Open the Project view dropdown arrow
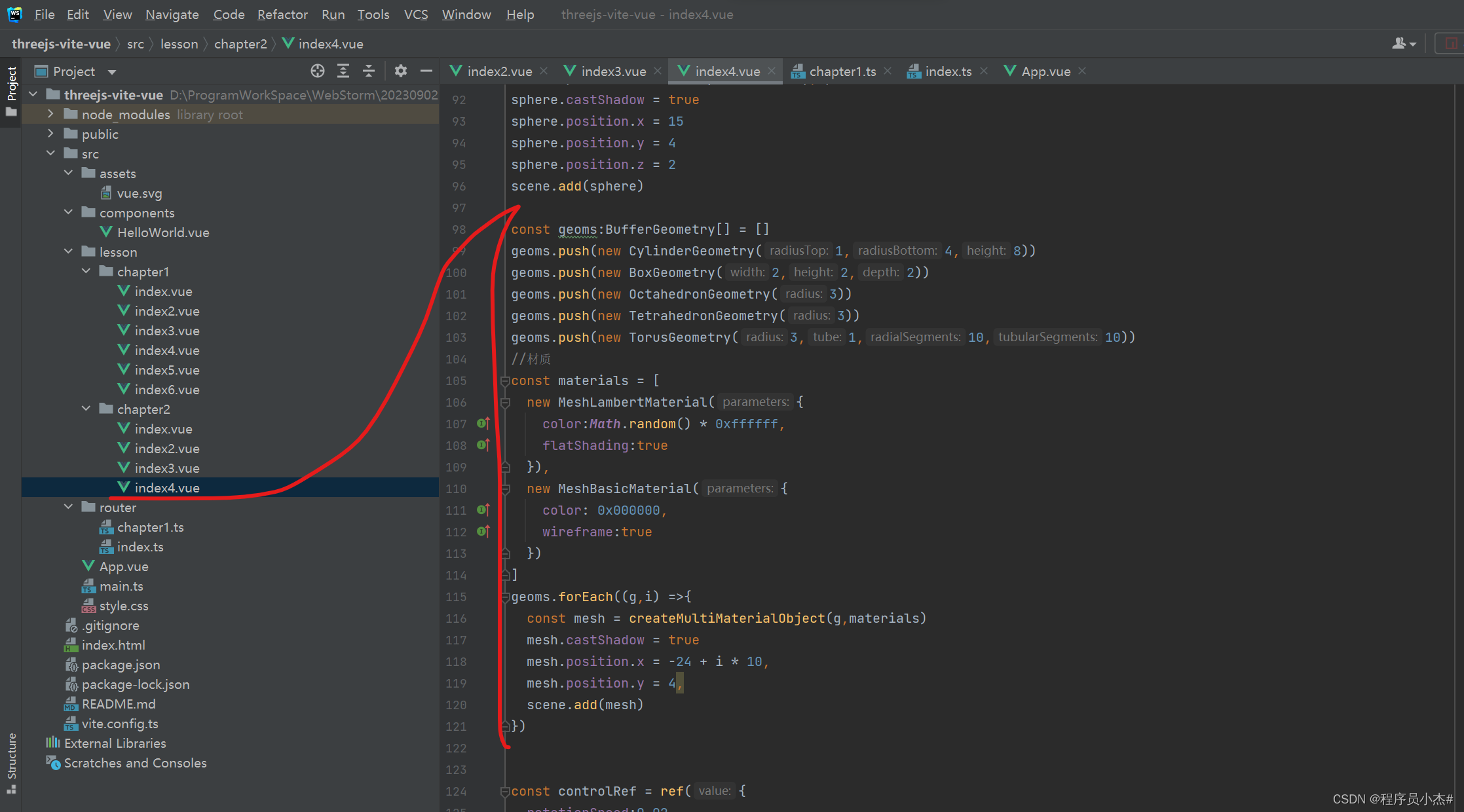1464x812 pixels. [x=112, y=71]
